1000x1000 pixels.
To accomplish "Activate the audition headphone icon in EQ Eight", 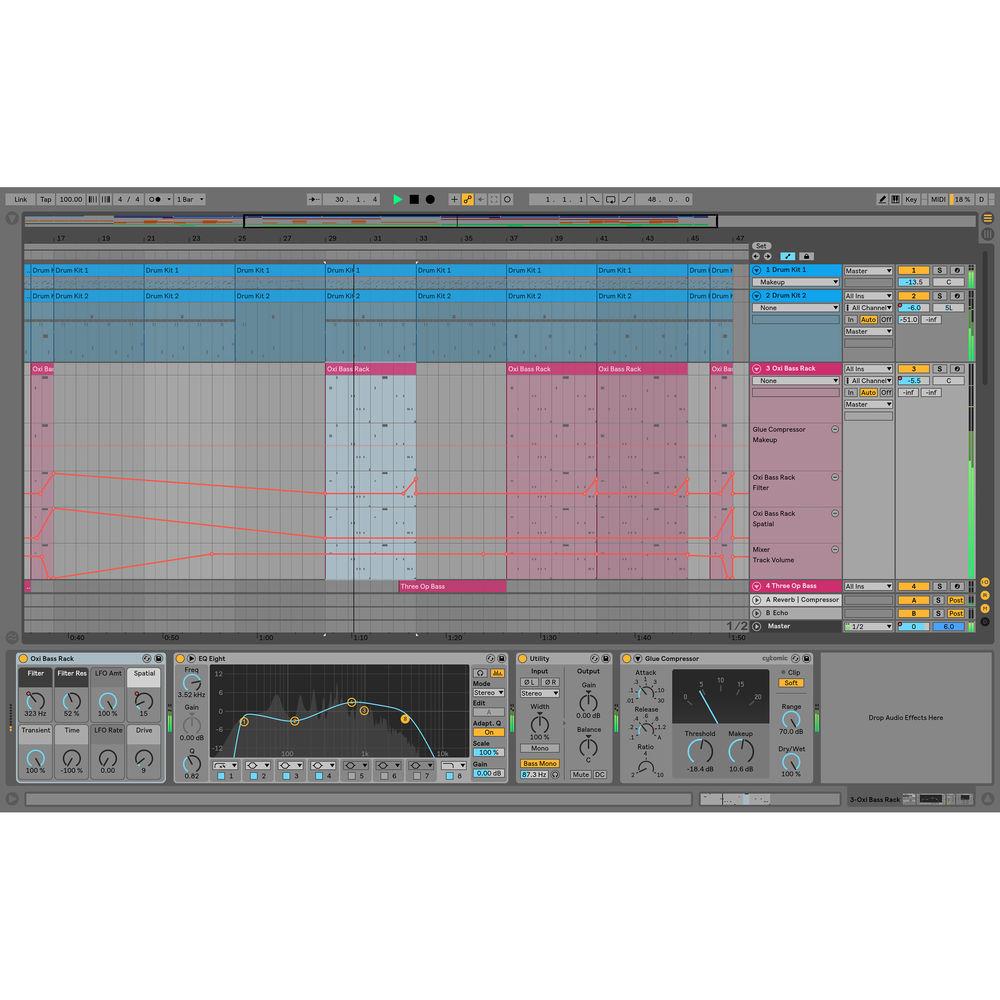I will coord(480,672).
